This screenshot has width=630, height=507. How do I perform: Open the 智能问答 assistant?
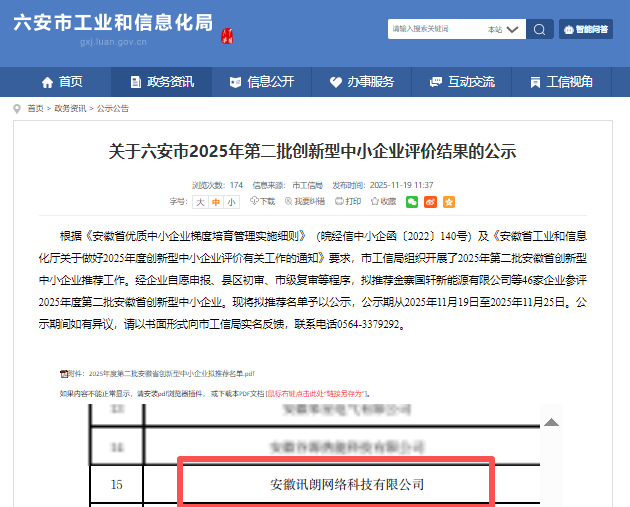[586, 30]
